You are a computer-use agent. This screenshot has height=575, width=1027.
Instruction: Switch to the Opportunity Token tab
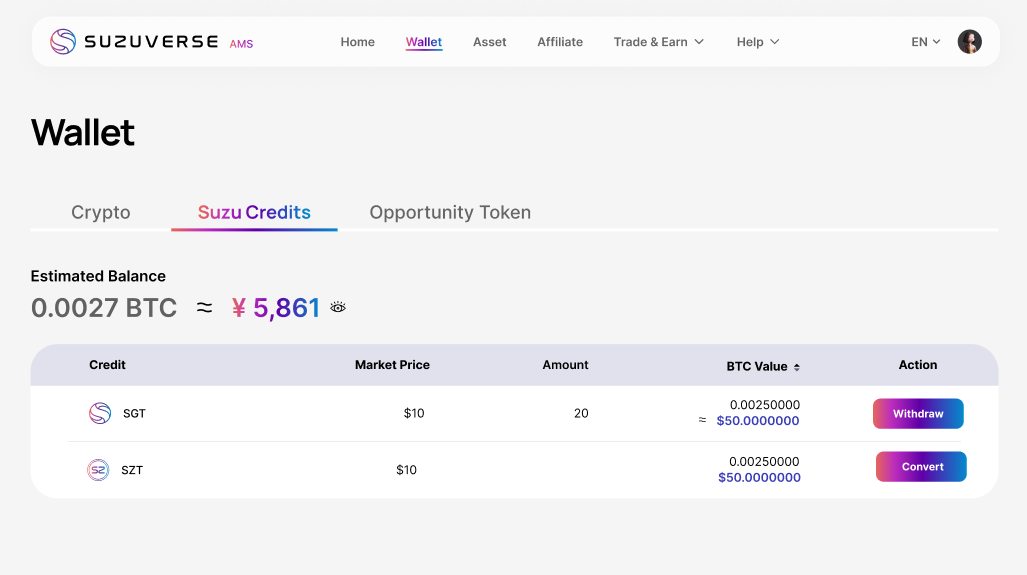[x=450, y=212]
